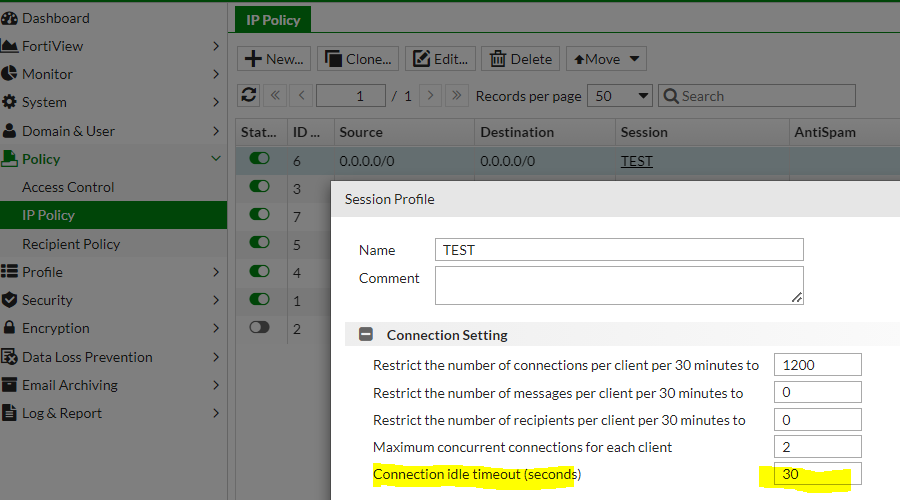This screenshot has height=500, width=900.
Task: Click the Email Archiving icon in sidebar
Action: [10, 385]
